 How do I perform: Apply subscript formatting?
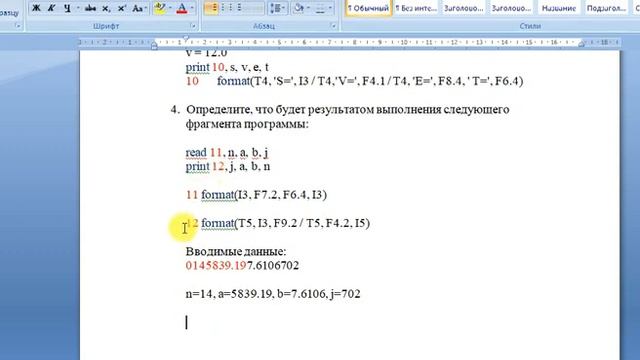[106, 8]
